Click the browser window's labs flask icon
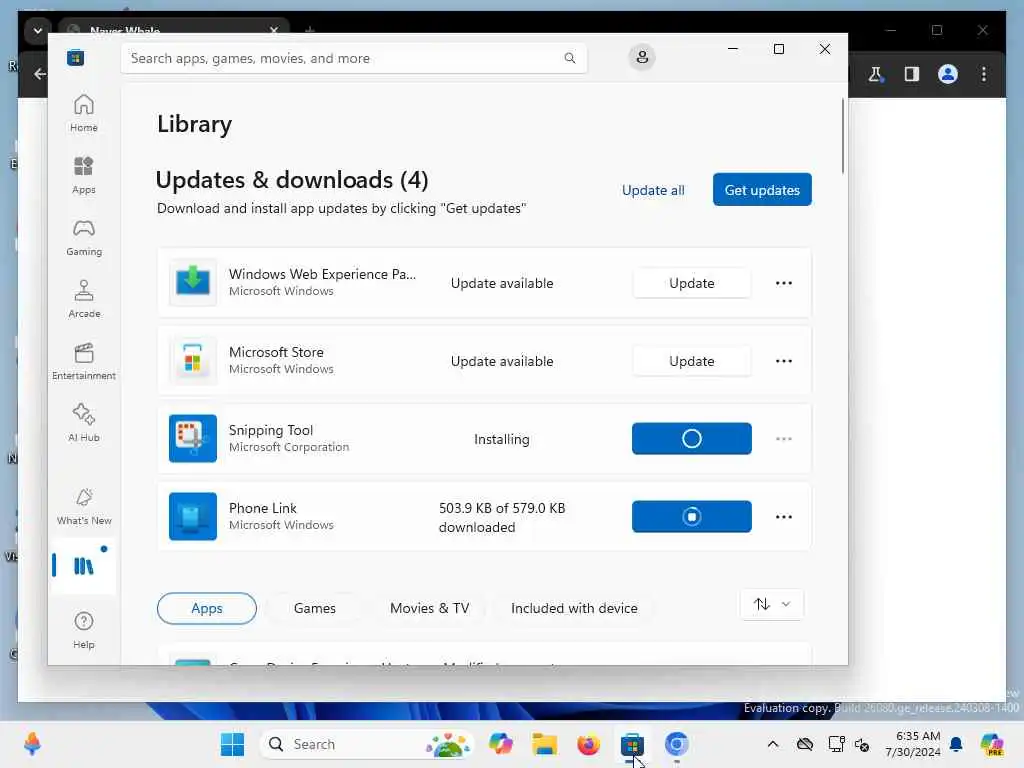The image size is (1024, 768). pyautogui.click(x=876, y=74)
